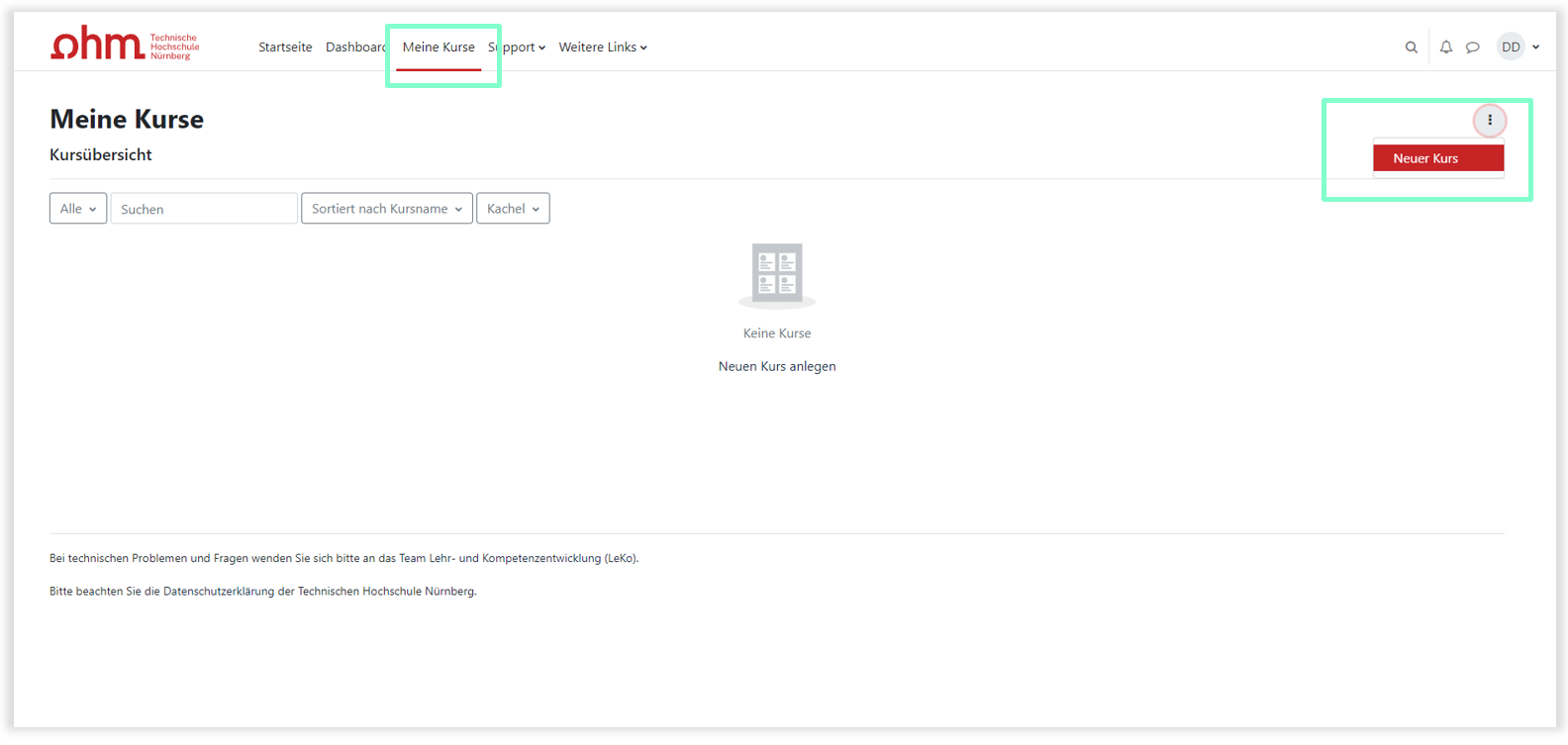This screenshot has height=745, width=1568.
Task: Focus the Suchen search field
Action: (x=204, y=209)
